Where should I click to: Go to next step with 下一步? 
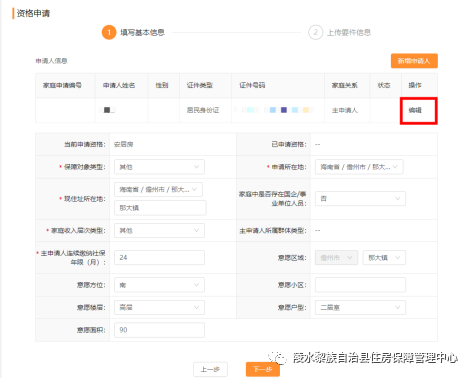point(263,369)
